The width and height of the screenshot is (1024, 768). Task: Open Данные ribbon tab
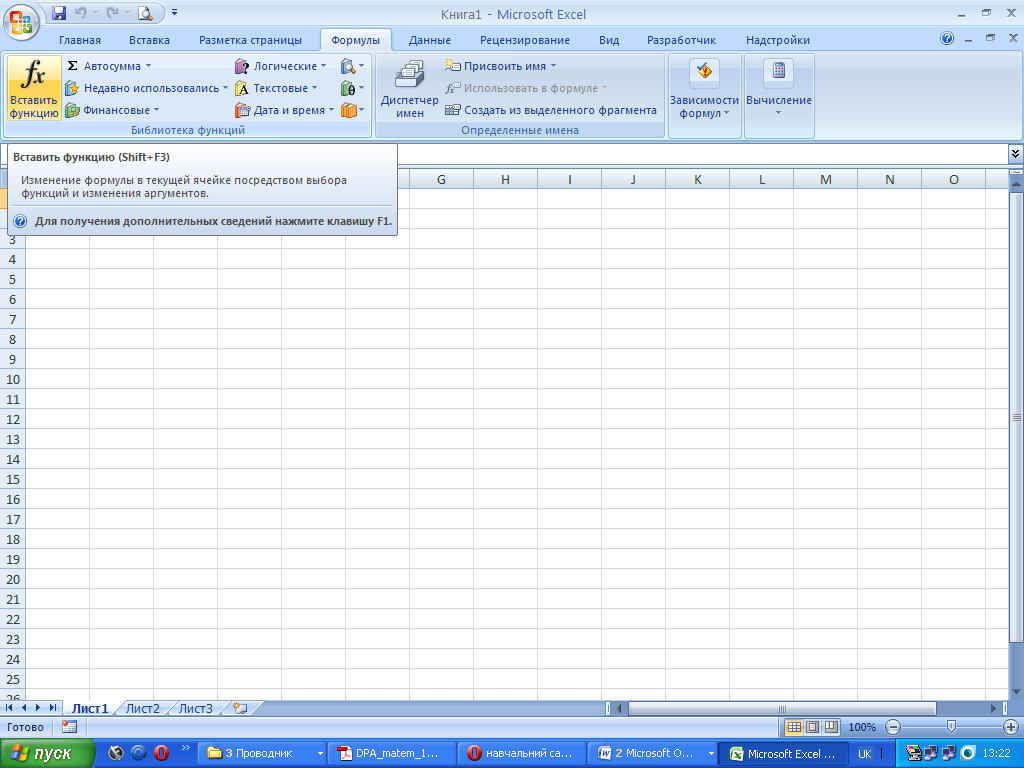(430, 40)
